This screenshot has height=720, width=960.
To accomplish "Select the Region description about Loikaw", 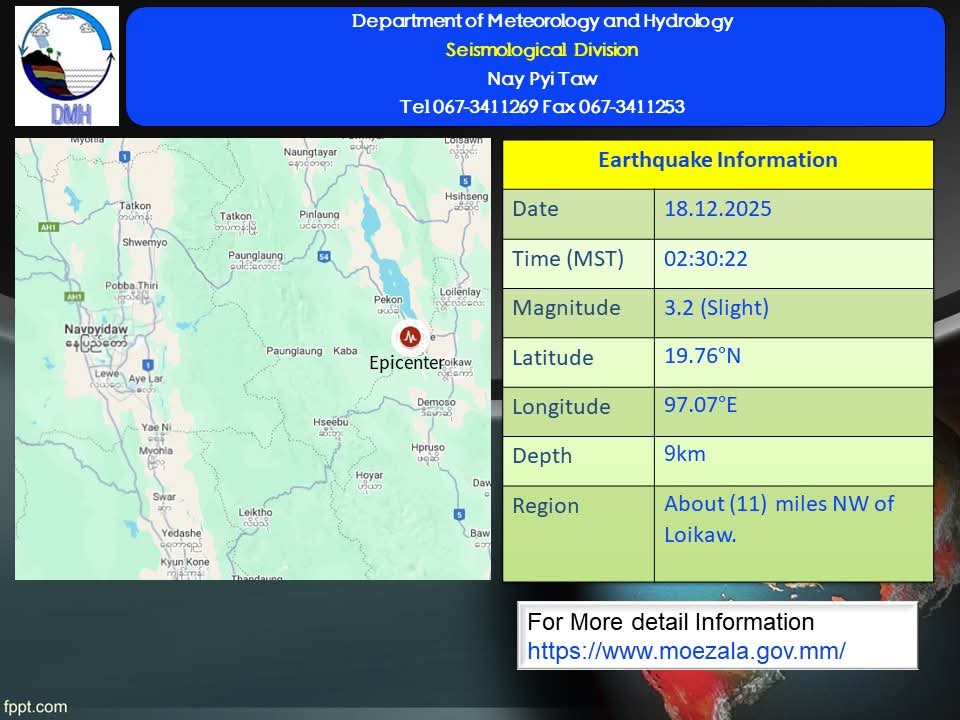I will point(778,519).
